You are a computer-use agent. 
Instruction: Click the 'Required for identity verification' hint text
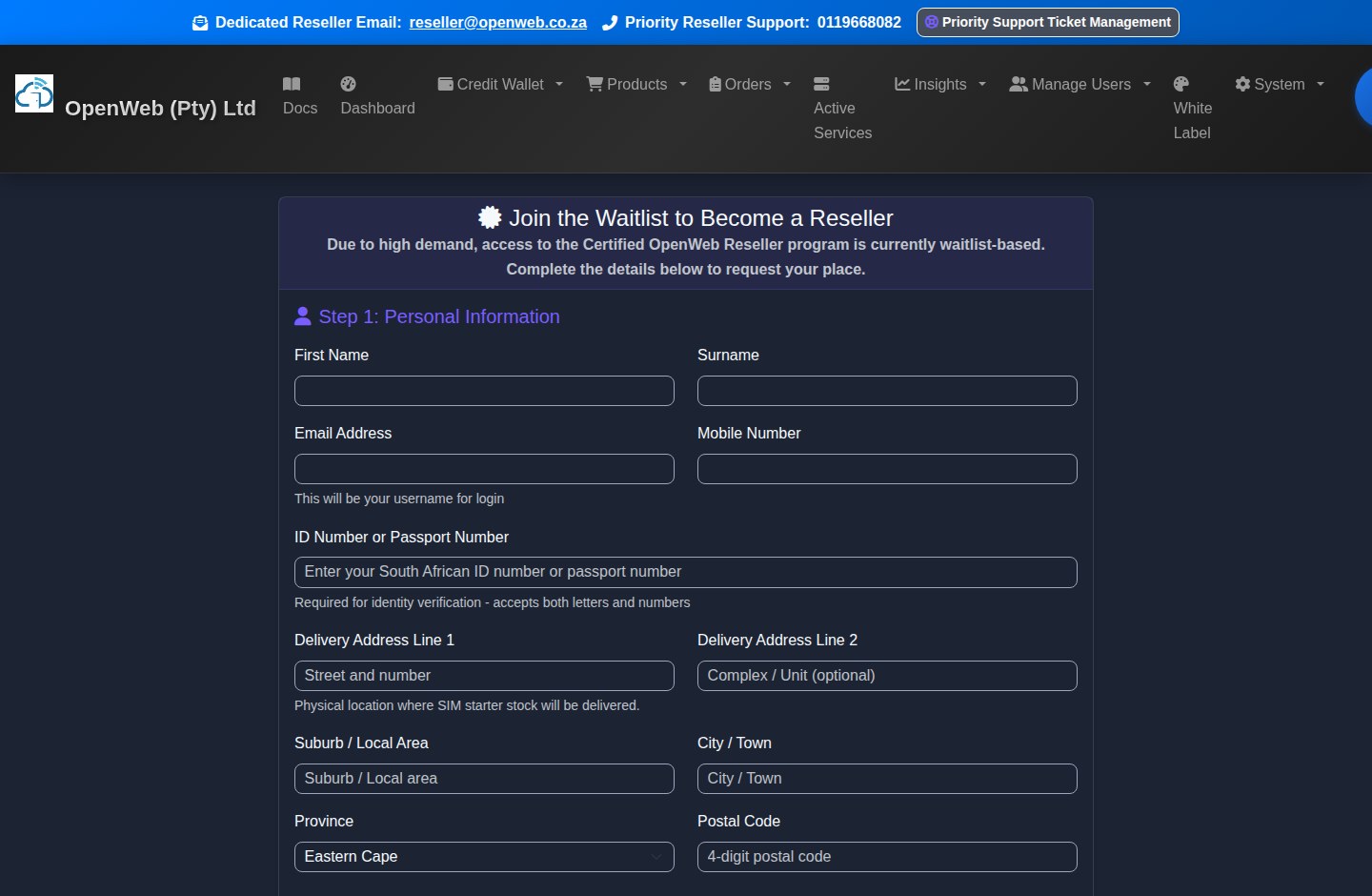[493, 602]
